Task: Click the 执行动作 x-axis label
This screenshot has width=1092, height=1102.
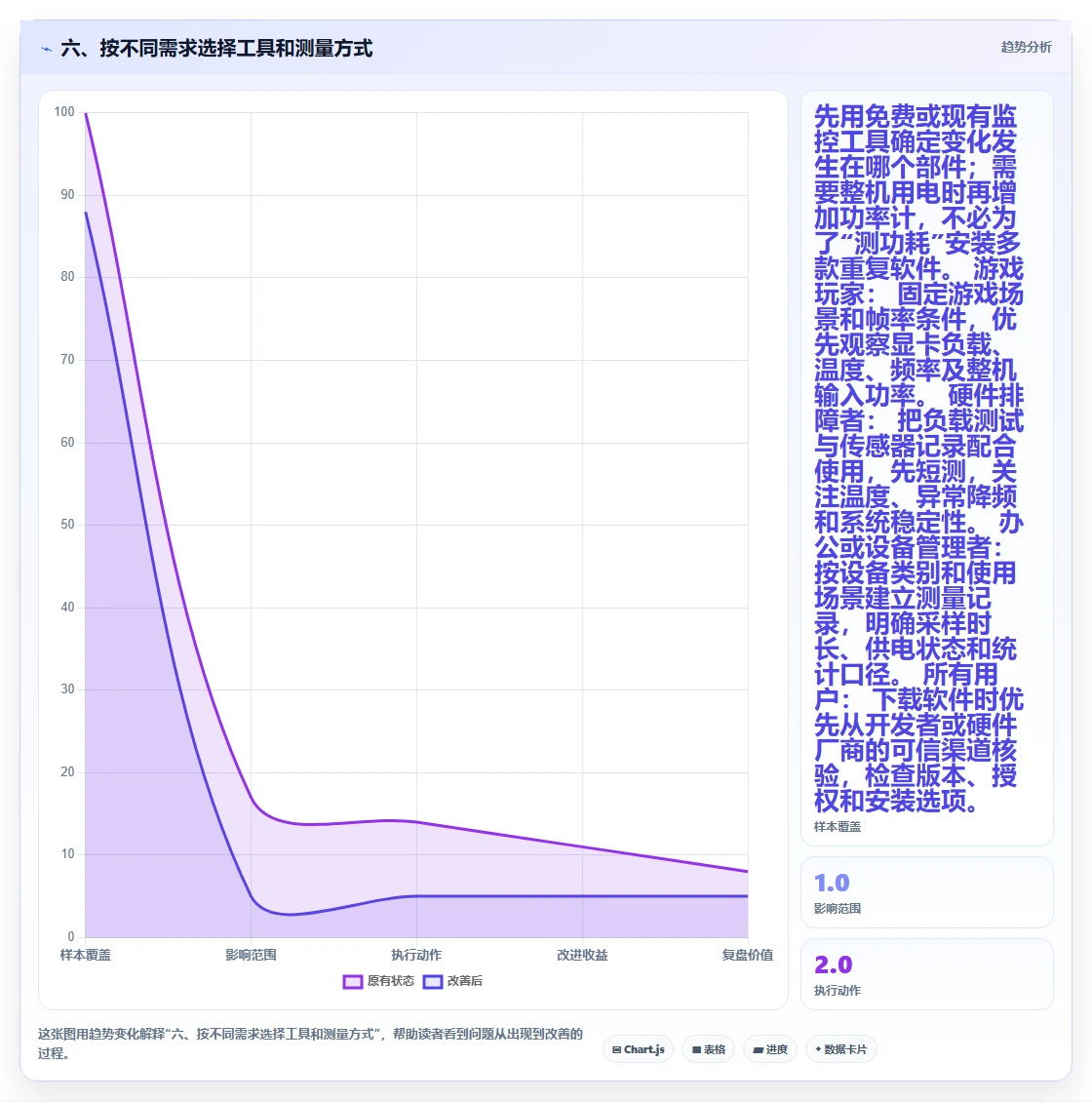Action: tap(416, 955)
